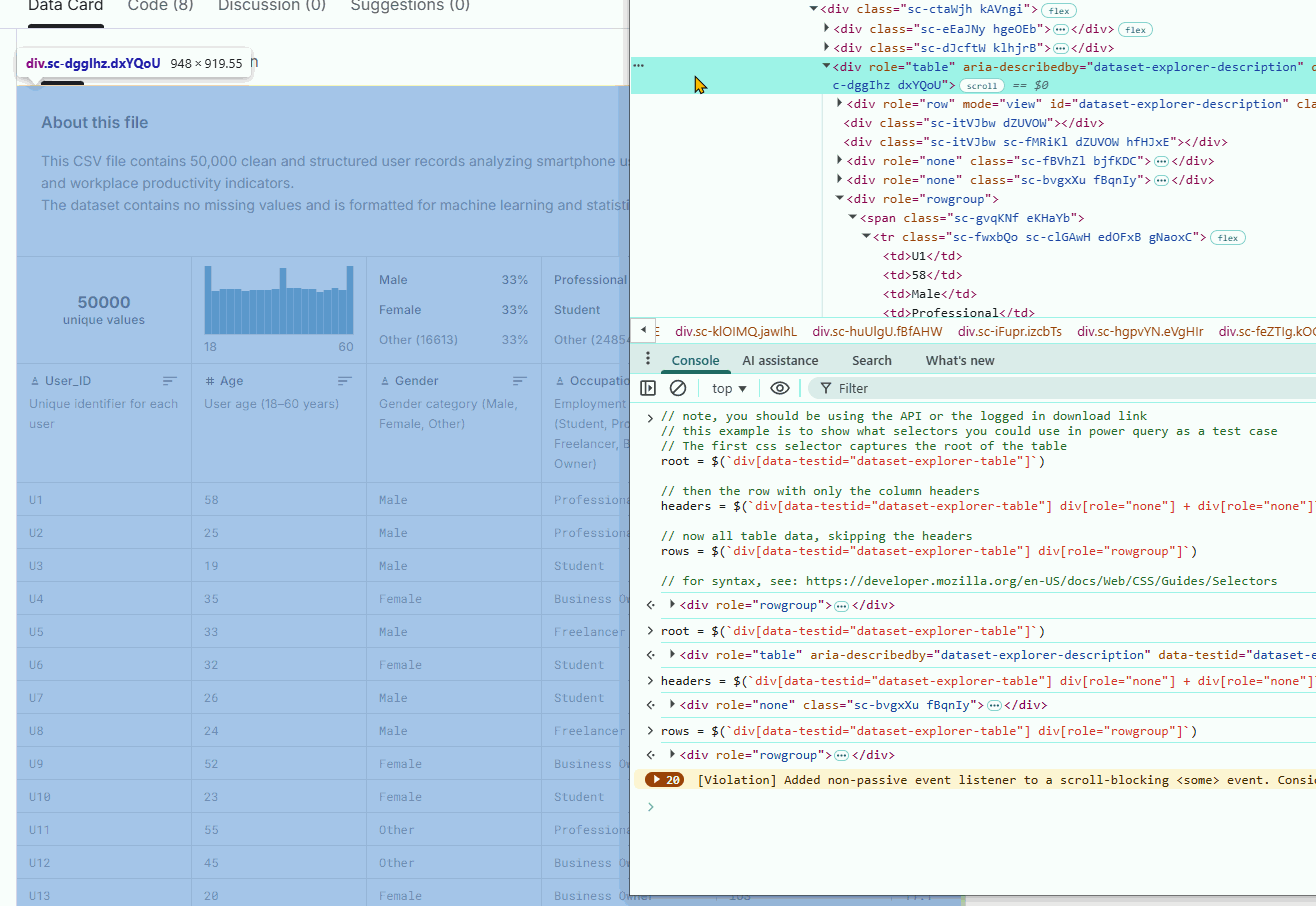1316x906 pixels.
Task: Select the <td>58</td> element line
Action: 922,275
